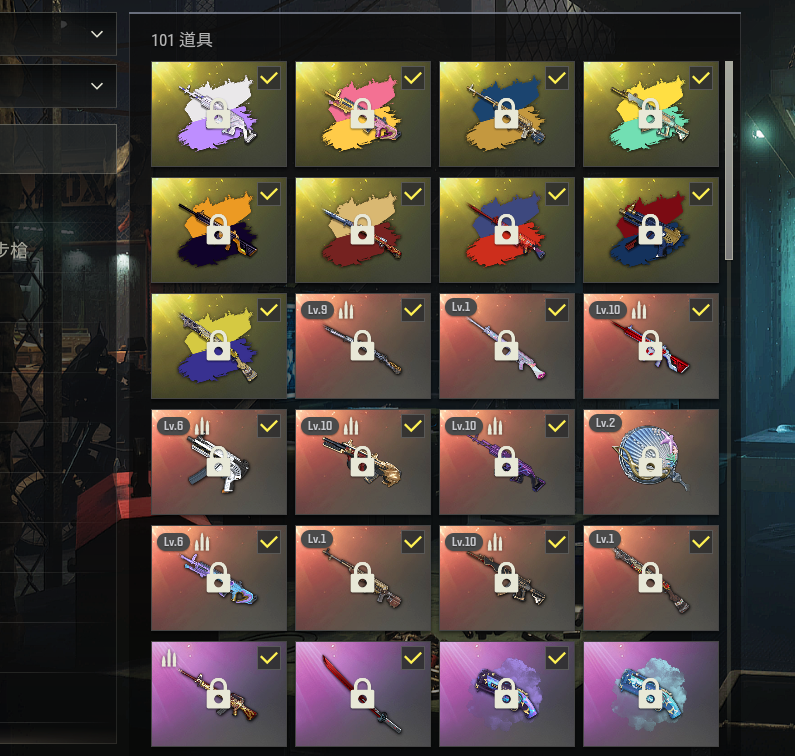Choose the Lv.9 dark rifle blueprint

coord(363,346)
